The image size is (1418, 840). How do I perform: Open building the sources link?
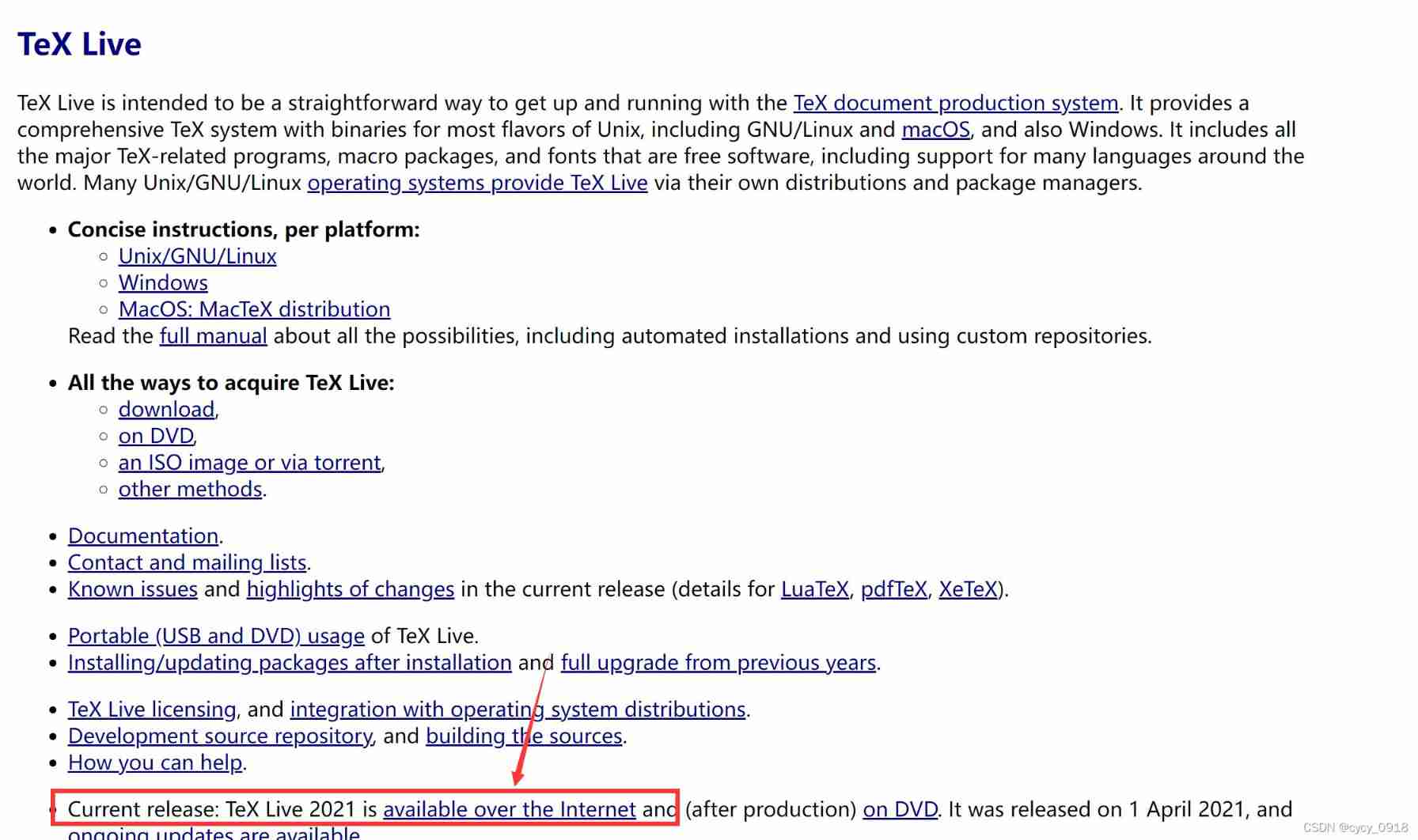click(x=524, y=736)
